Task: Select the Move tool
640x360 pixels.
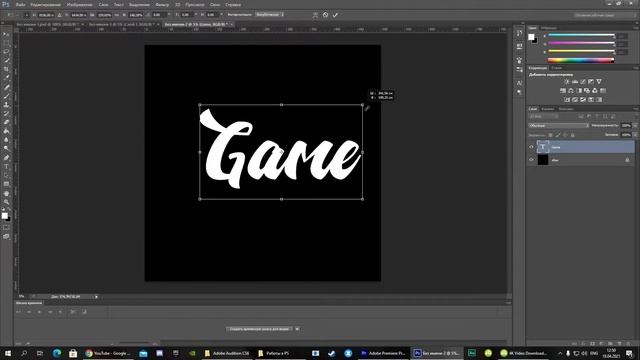Action: pyautogui.click(x=6, y=34)
